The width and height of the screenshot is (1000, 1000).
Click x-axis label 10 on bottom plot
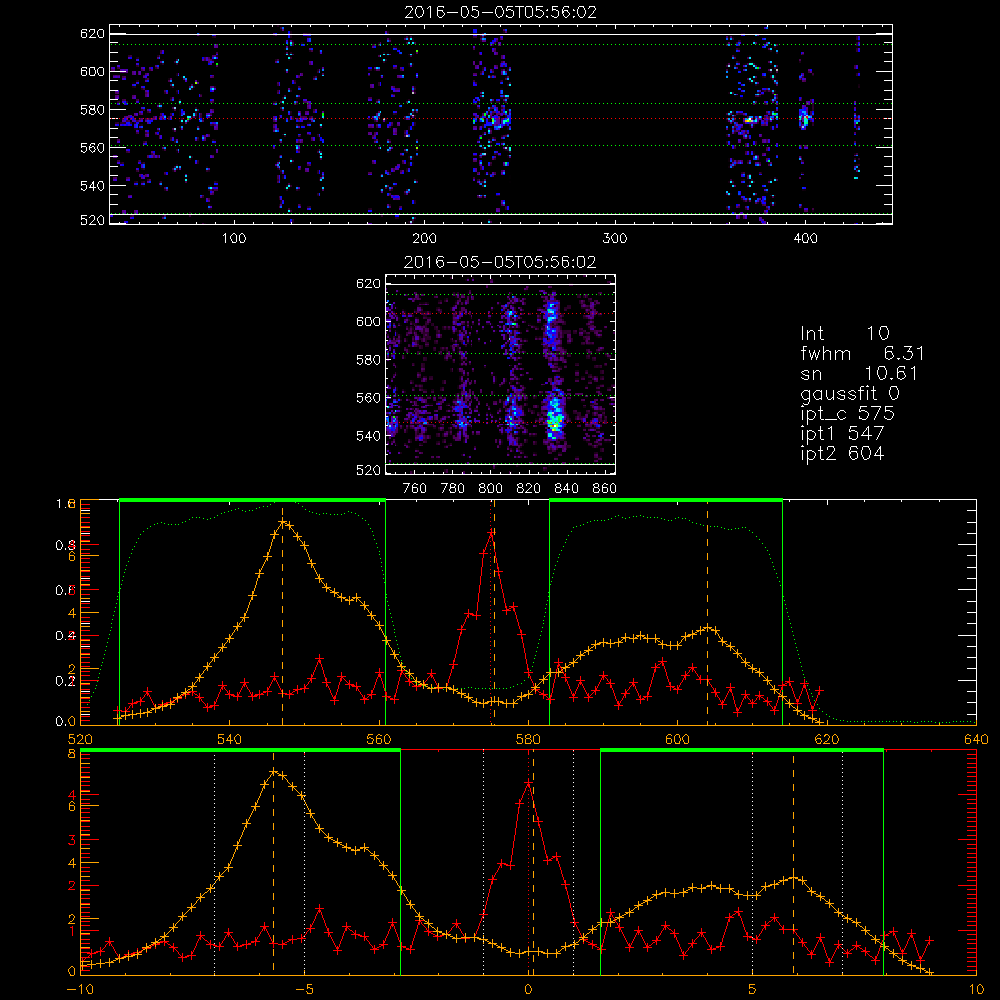pyautogui.click(x=976, y=990)
